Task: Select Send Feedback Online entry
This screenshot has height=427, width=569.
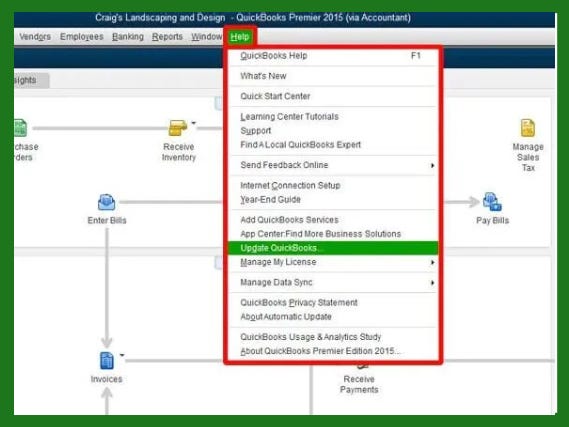Action: click(x=333, y=165)
